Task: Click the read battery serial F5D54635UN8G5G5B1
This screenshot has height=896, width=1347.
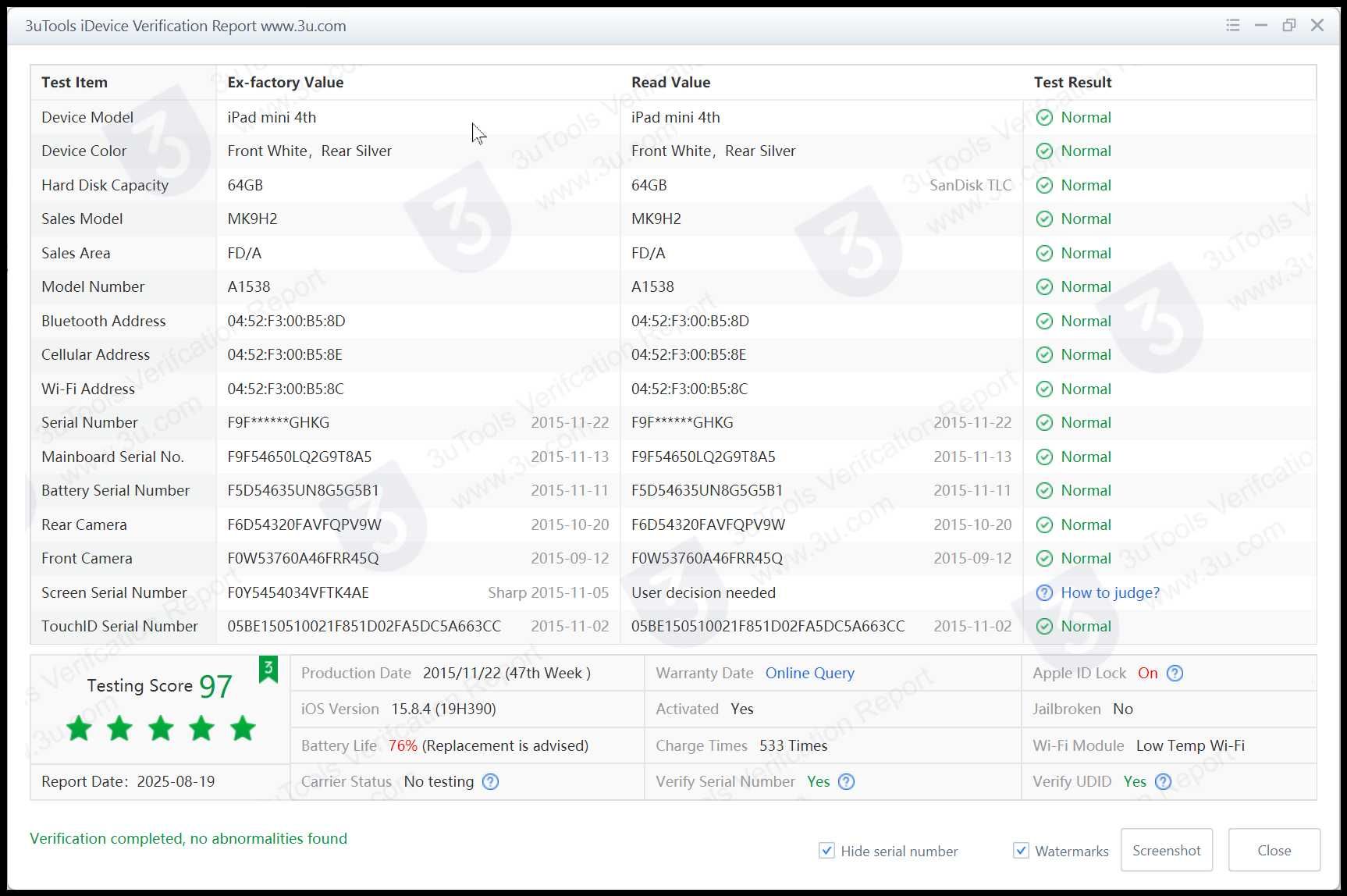Action: [706, 490]
